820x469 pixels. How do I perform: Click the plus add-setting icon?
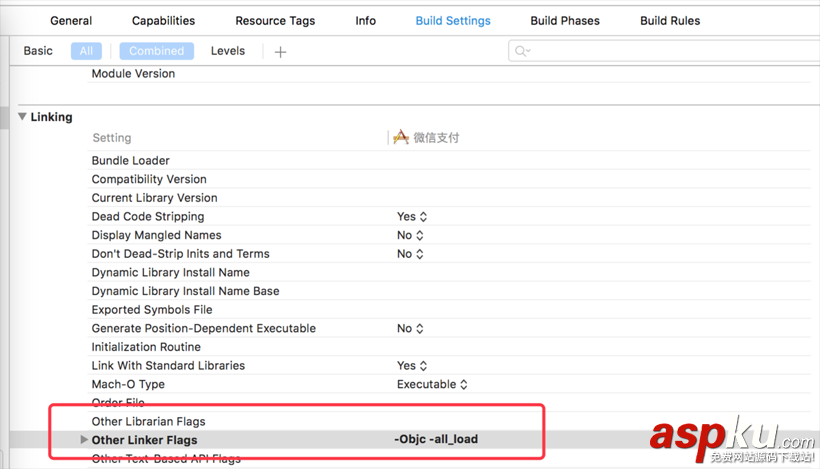click(x=280, y=52)
